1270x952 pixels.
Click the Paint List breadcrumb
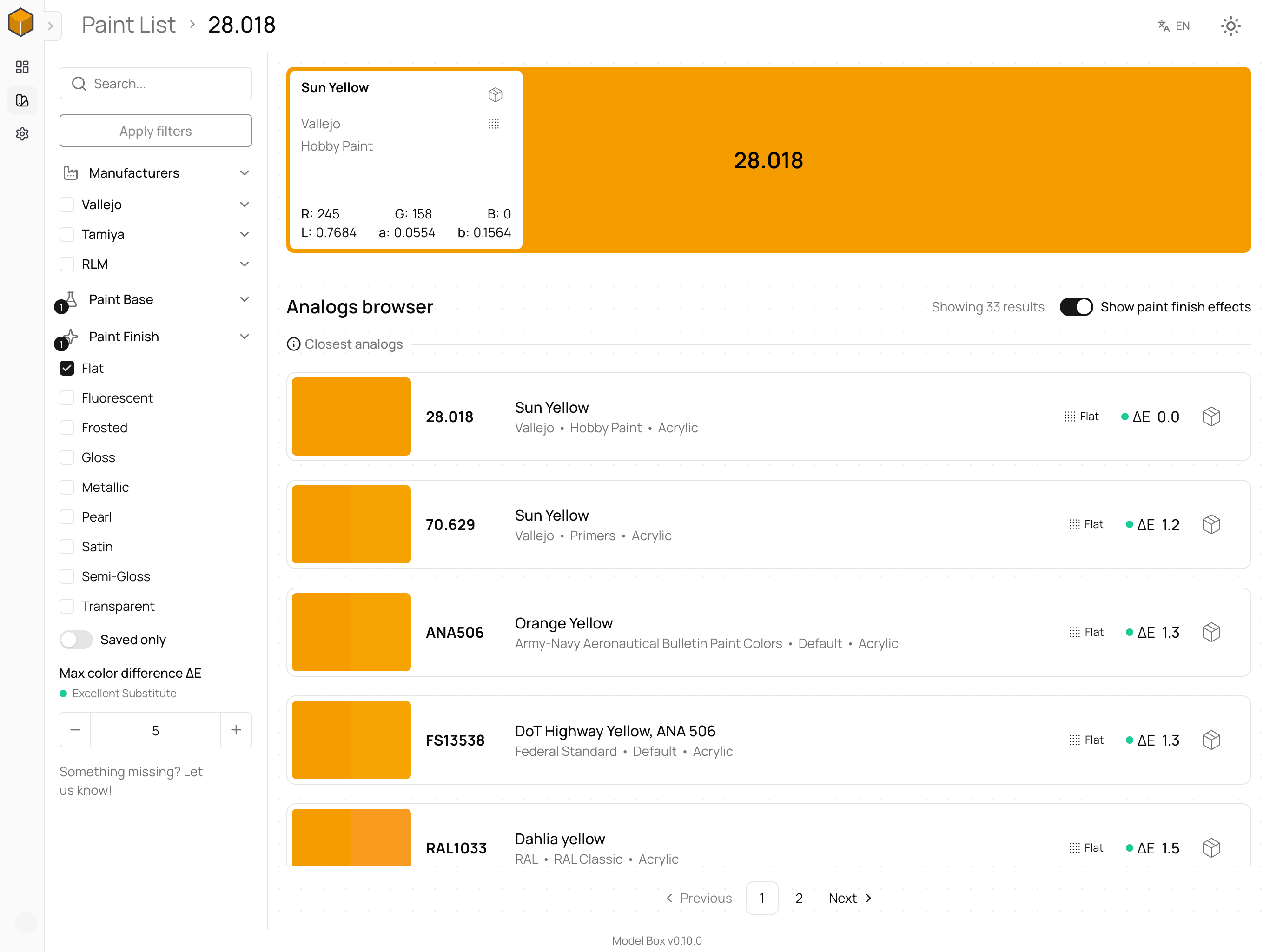[x=129, y=25]
